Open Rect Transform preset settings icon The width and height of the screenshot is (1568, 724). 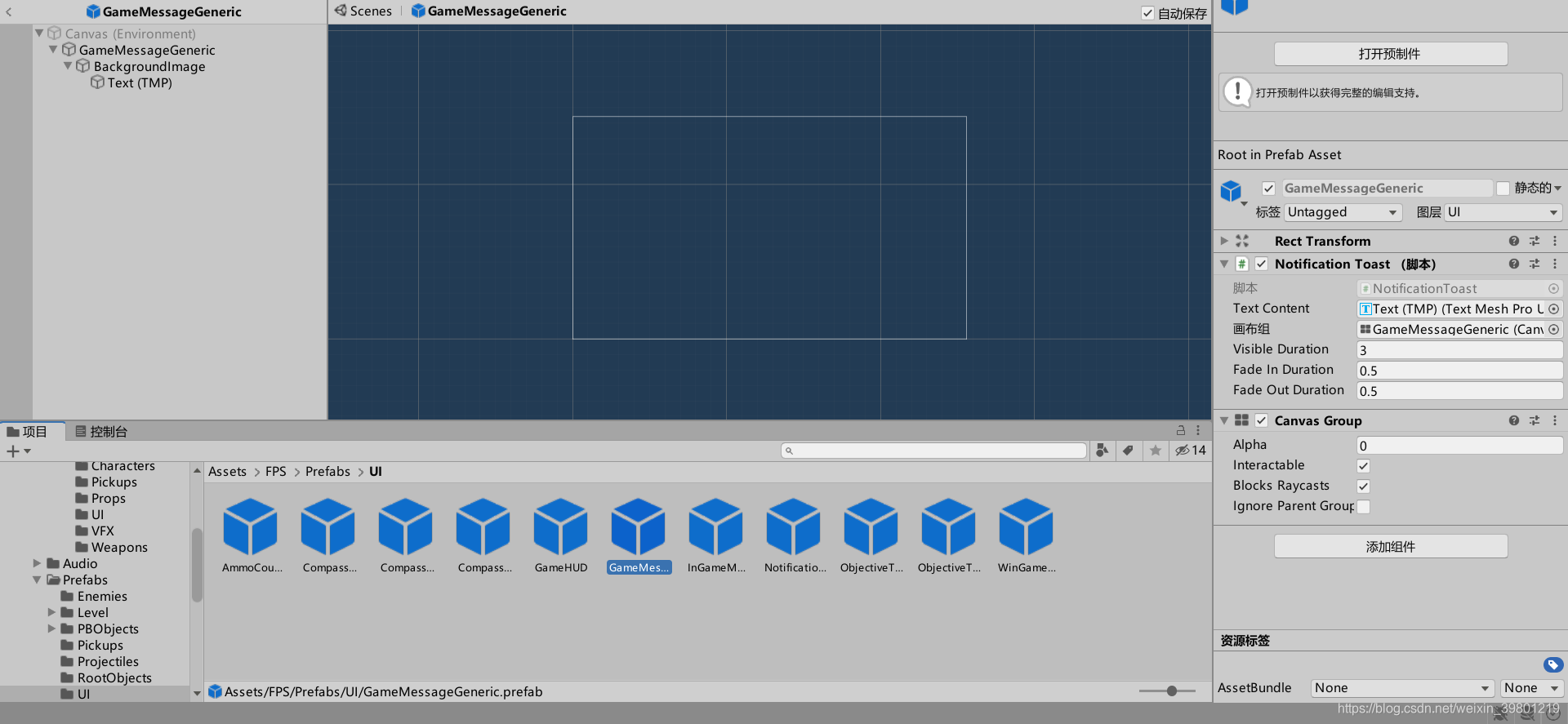point(1535,241)
